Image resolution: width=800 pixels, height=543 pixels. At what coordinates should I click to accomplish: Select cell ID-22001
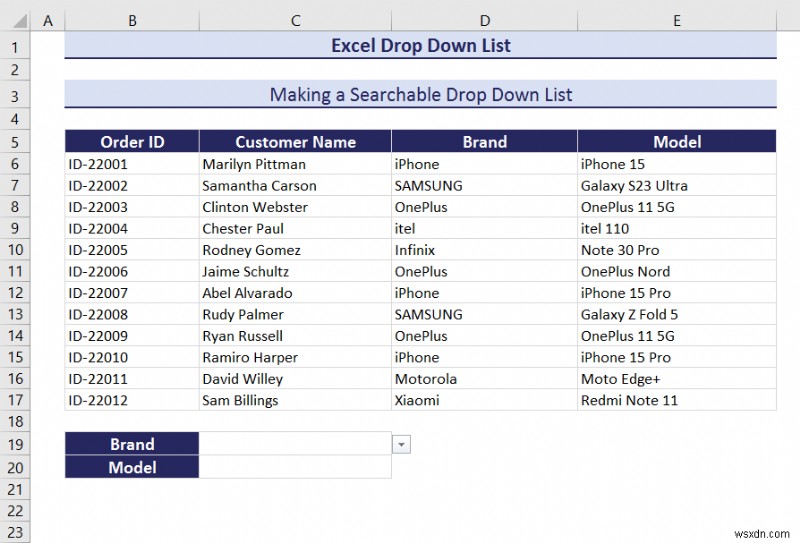[132, 164]
